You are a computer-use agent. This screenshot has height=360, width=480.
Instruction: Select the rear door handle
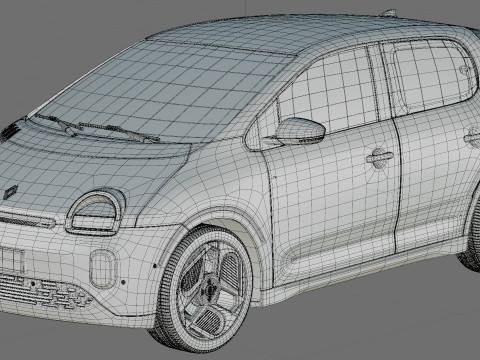point(472,137)
